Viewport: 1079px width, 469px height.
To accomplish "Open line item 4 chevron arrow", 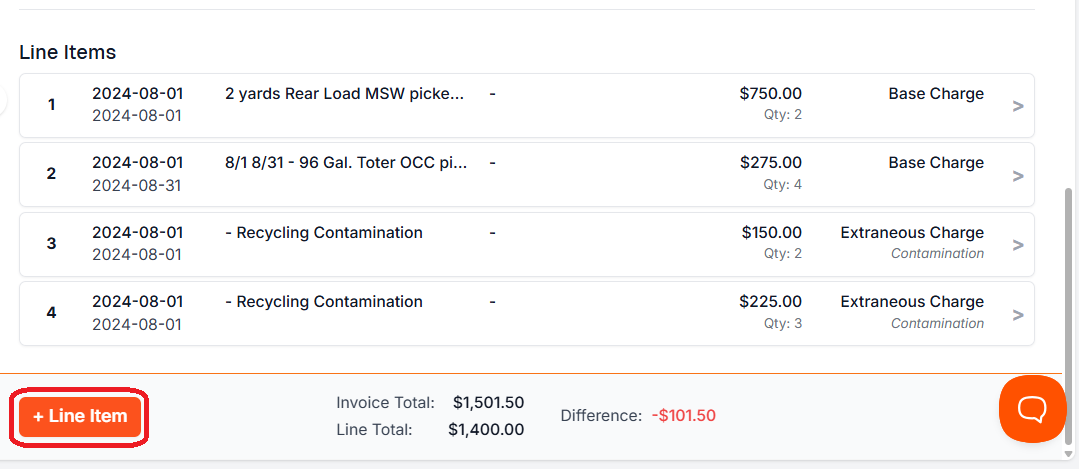I will [1018, 315].
